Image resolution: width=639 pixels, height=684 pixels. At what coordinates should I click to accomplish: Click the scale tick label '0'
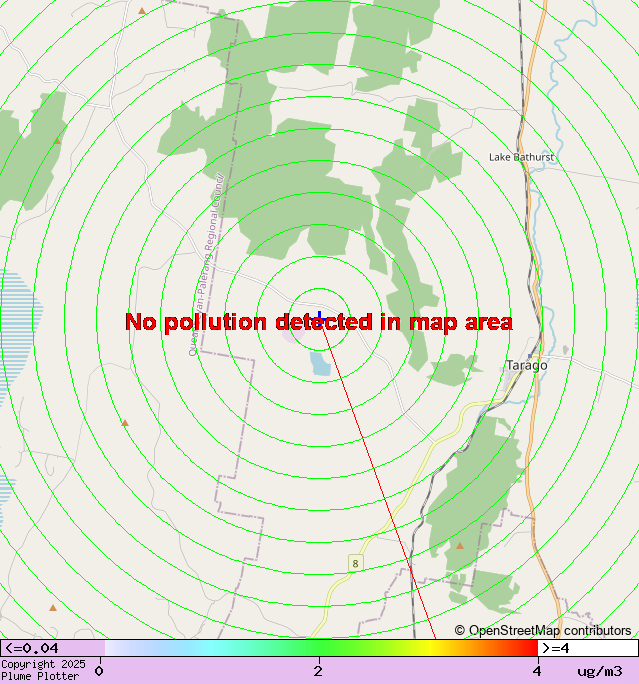click(x=99, y=671)
